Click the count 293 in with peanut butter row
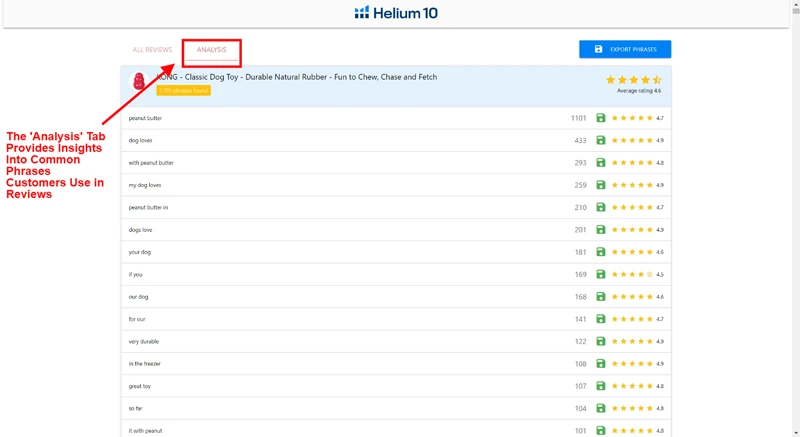The height and width of the screenshot is (437, 800). coord(580,163)
